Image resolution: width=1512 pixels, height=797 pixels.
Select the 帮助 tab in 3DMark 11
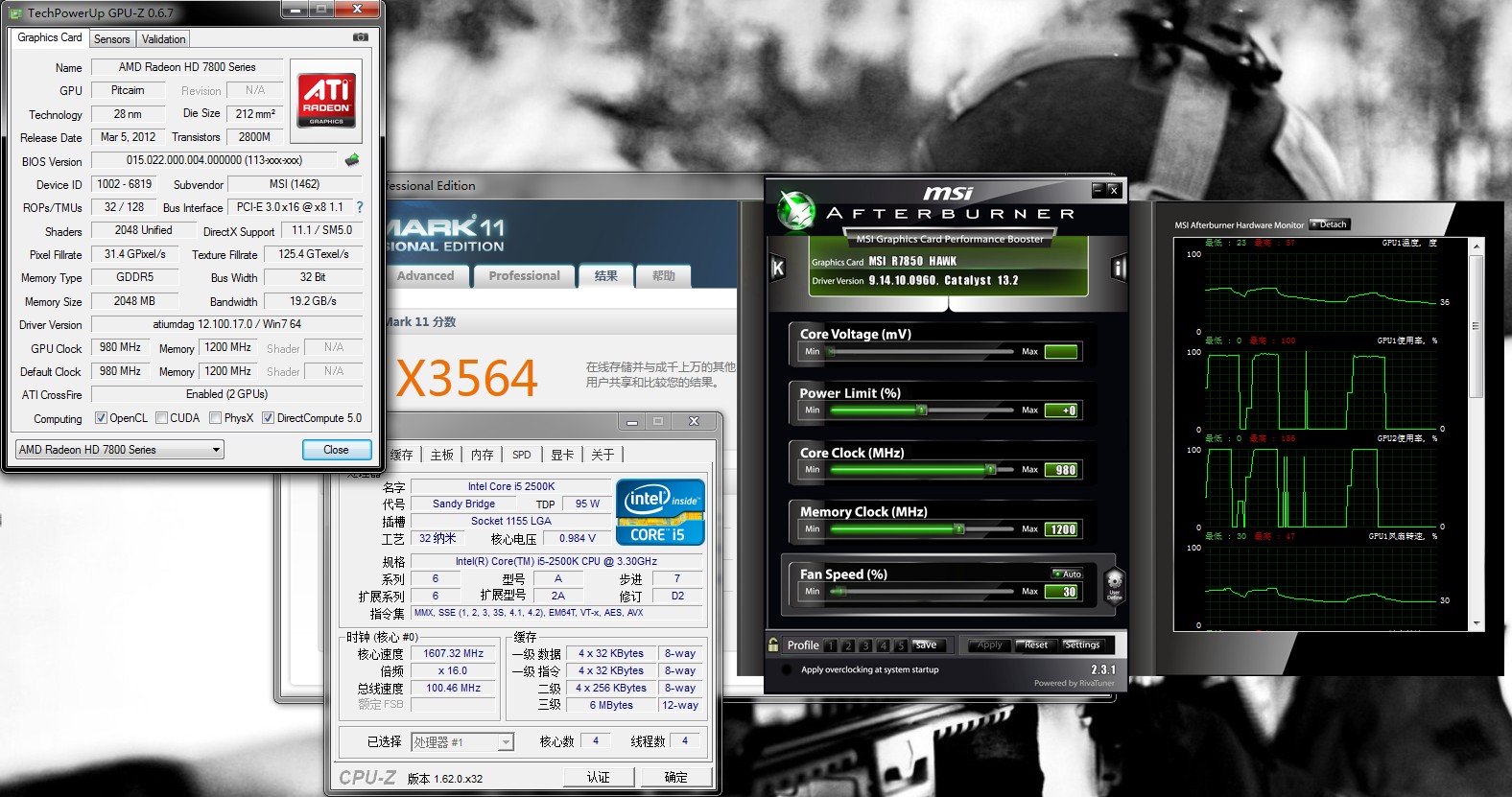664,276
